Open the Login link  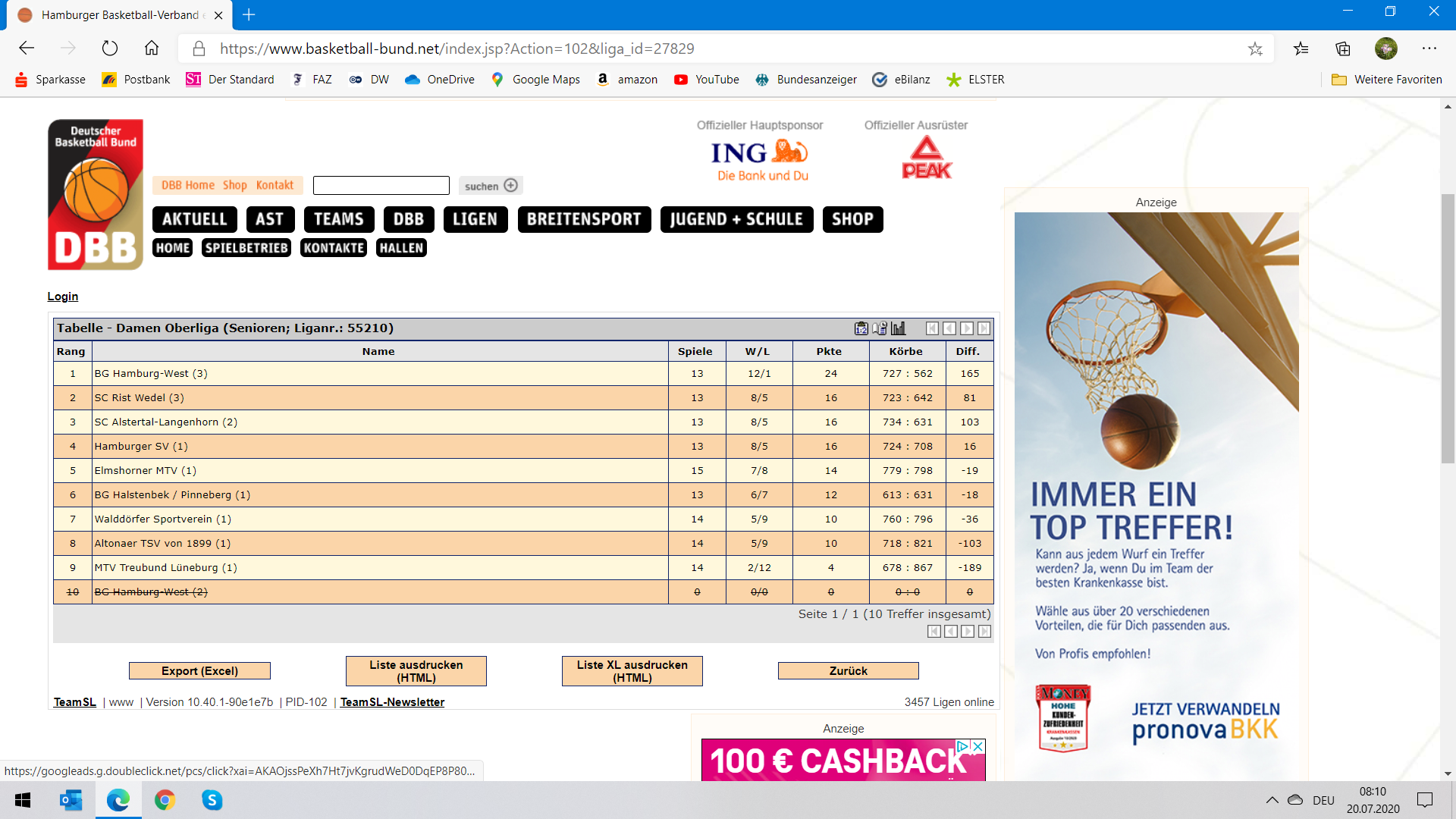click(63, 297)
